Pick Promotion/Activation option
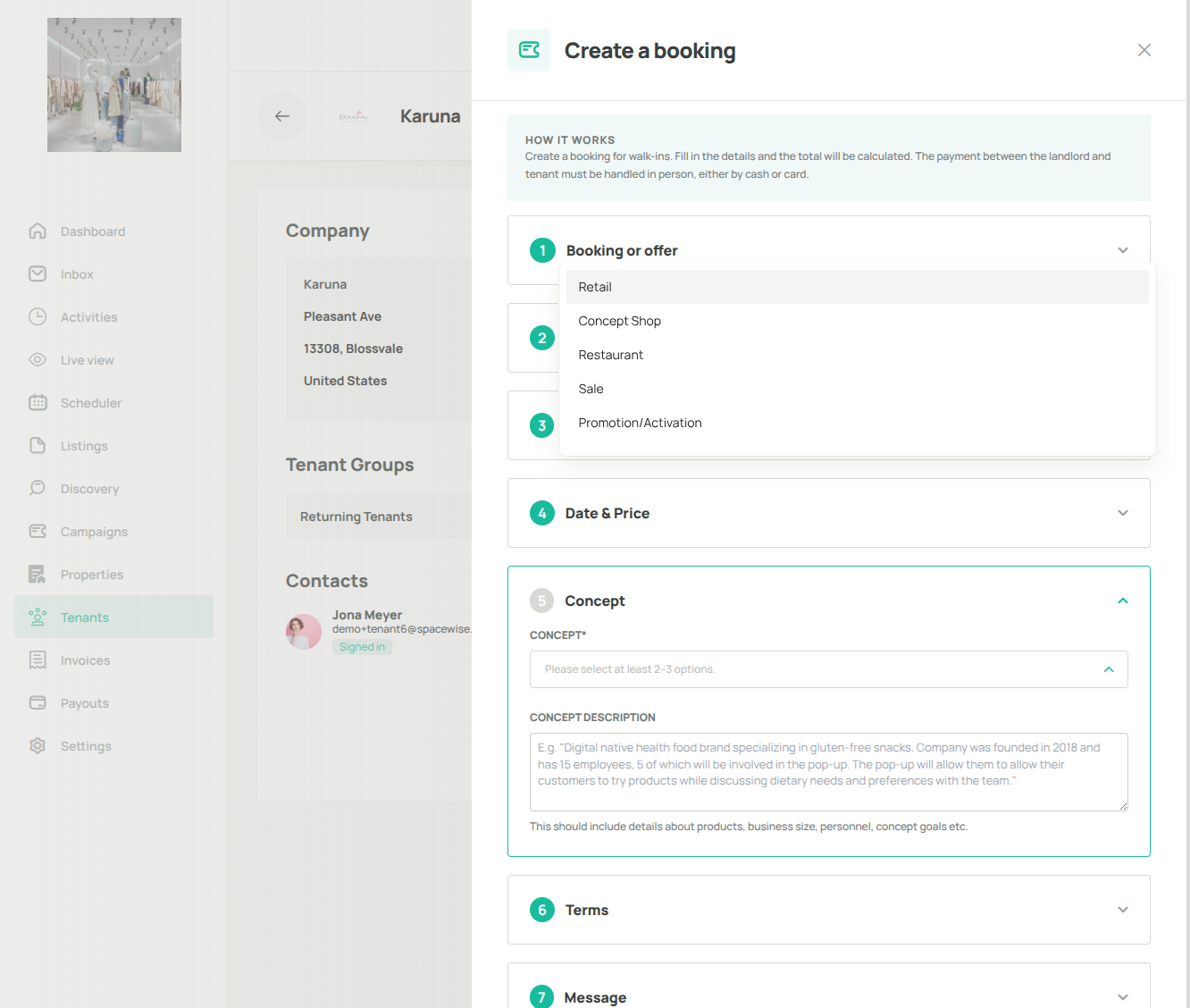 coord(858,423)
